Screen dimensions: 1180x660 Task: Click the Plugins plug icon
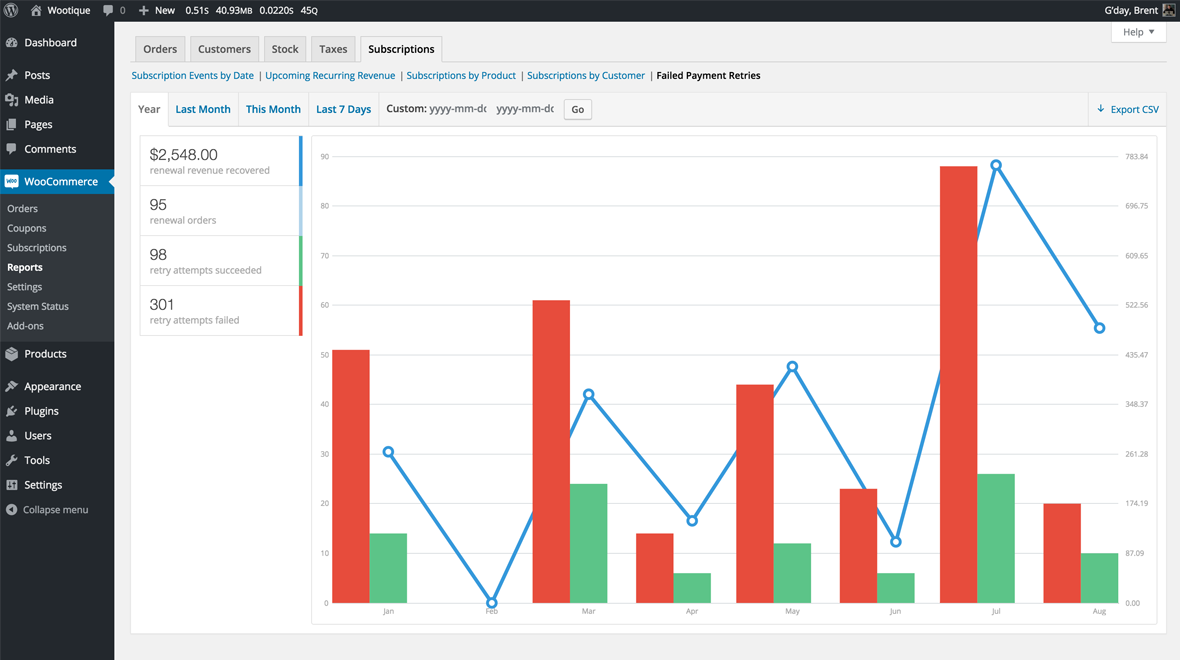click(12, 411)
